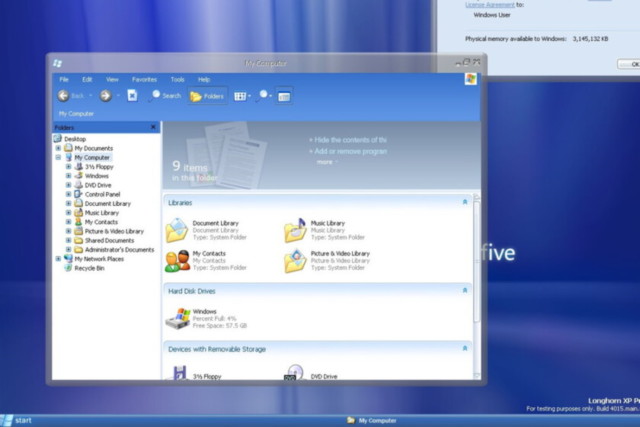Select Recycle Bin in folder tree
The height and width of the screenshot is (427, 640).
[89, 268]
